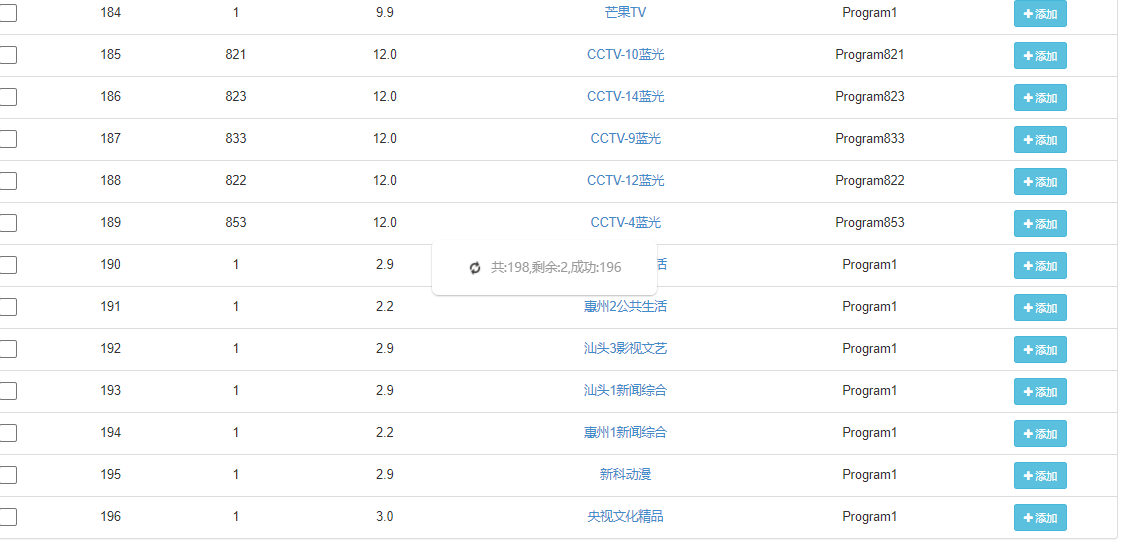1128x549 pixels.
Task: Click the add button for 芒果TV row
Action: pyautogui.click(x=1040, y=14)
